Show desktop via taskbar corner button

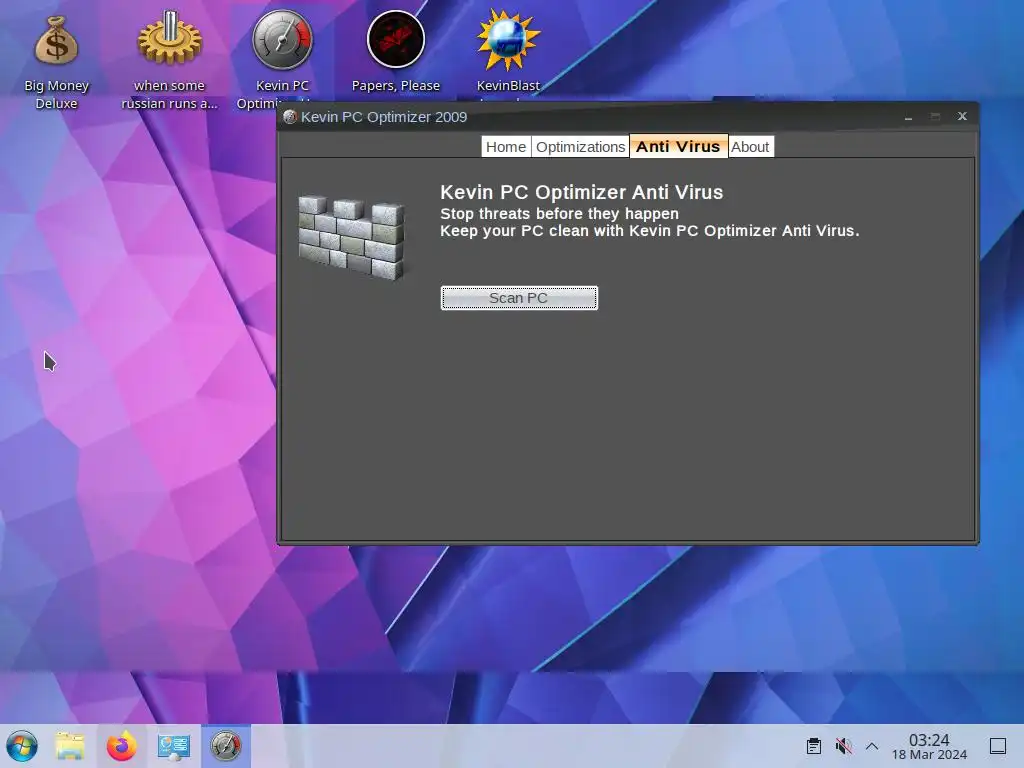(x=998, y=746)
